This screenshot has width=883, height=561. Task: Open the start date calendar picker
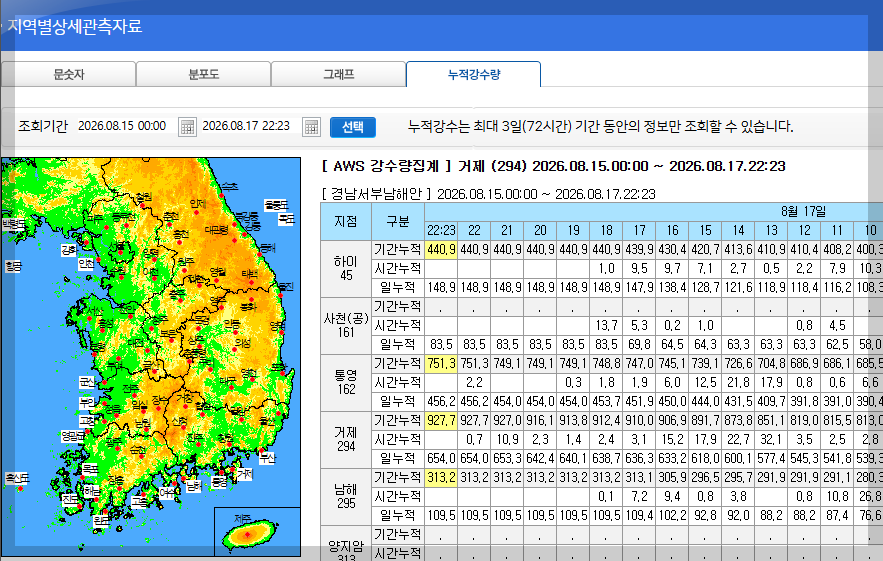[x=187, y=127]
